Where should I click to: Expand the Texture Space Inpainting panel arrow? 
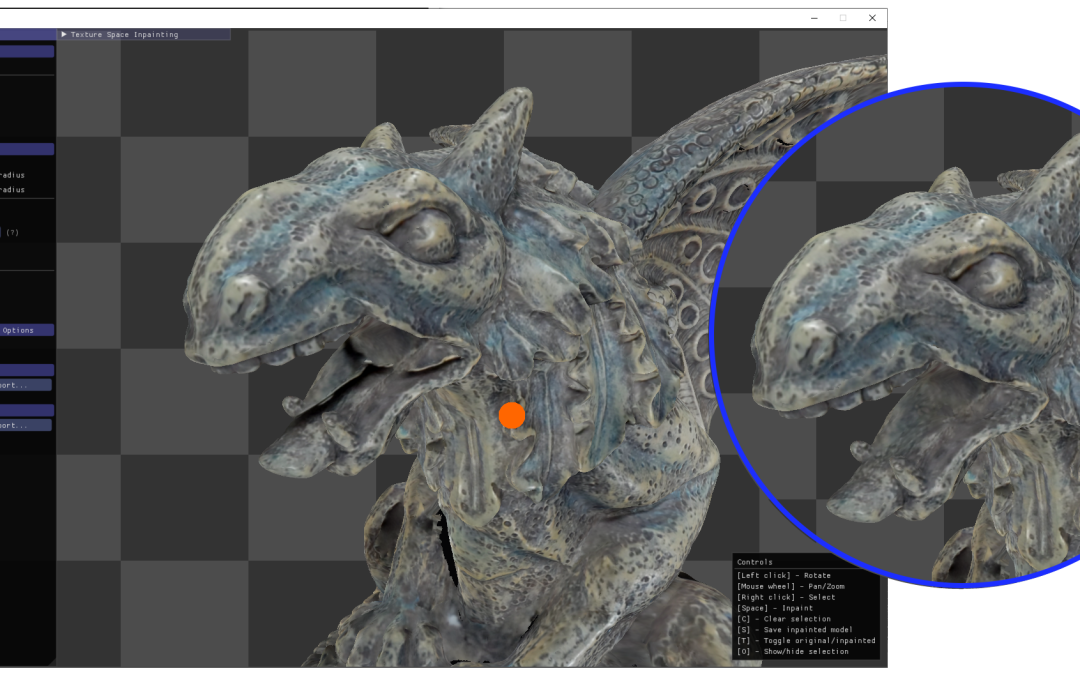[x=64, y=34]
